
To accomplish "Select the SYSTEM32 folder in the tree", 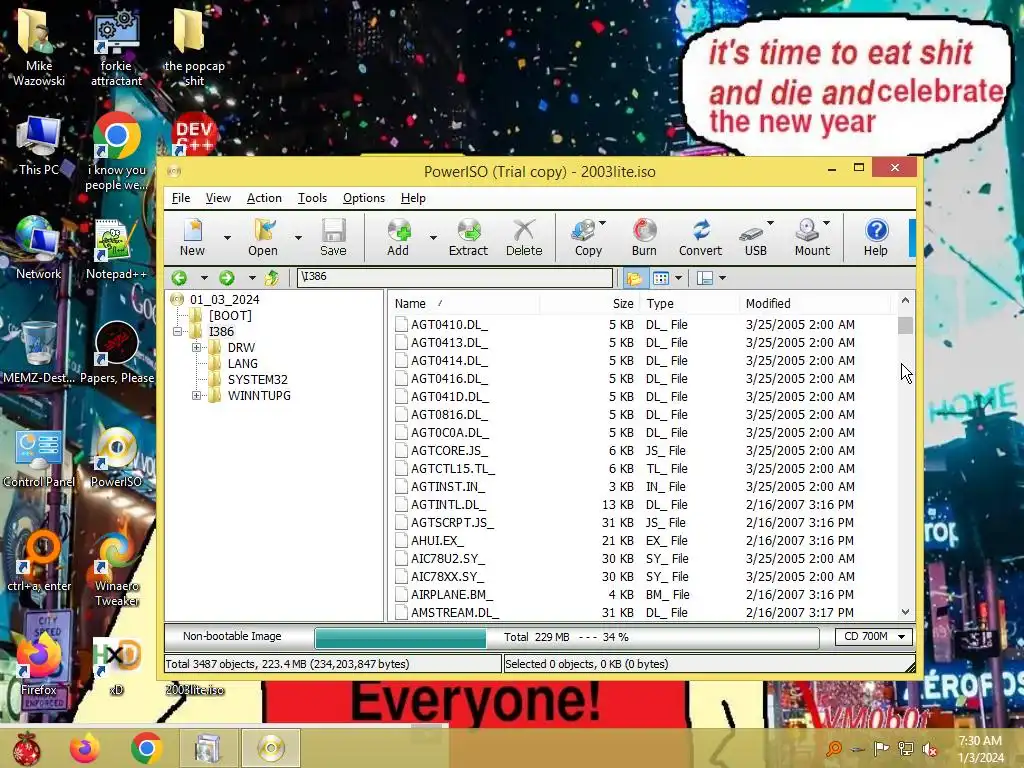I will pyautogui.click(x=257, y=379).
